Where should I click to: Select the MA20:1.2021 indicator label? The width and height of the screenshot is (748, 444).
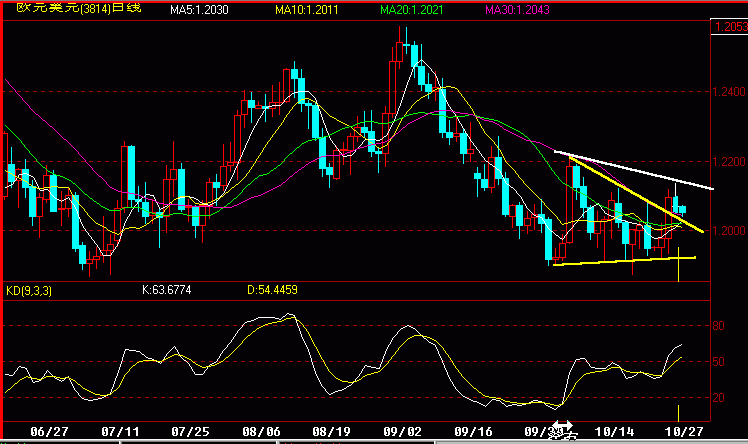pyautogui.click(x=412, y=10)
